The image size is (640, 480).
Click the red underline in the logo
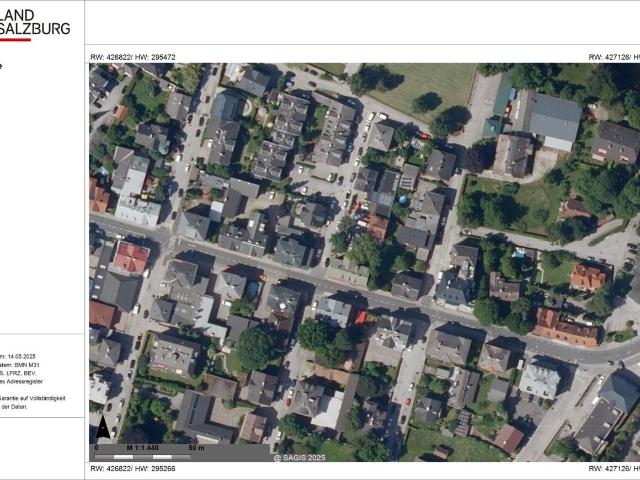[15, 40]
